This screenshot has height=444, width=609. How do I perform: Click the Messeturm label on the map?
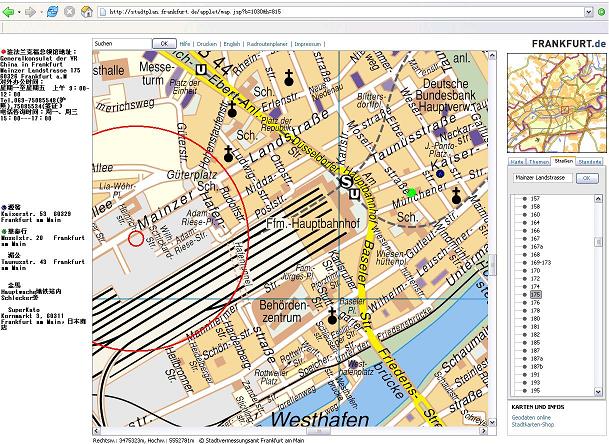pos(156,74)
